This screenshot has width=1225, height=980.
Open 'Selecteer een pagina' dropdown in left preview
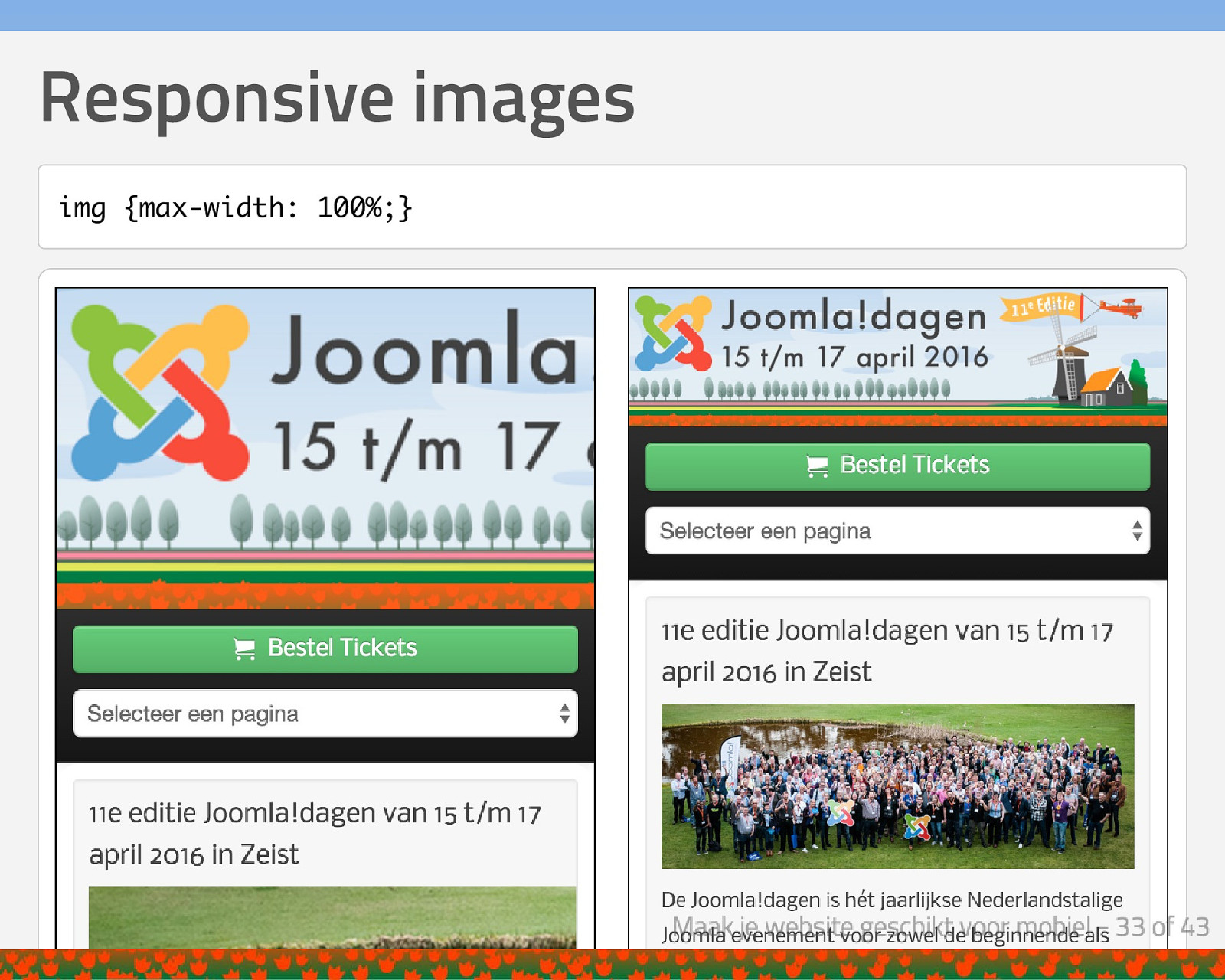(325, 714)
